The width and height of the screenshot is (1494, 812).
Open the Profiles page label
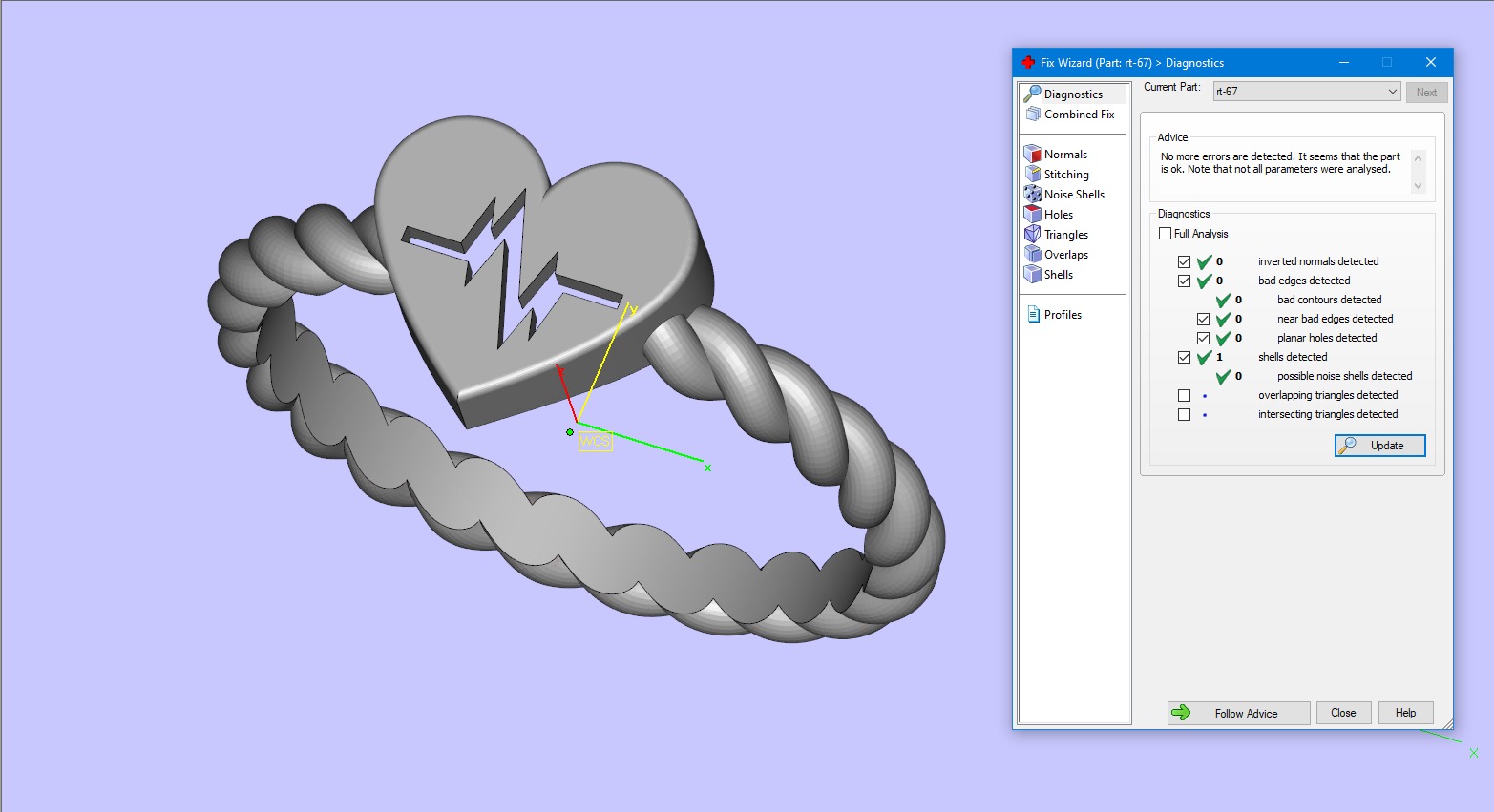1063,314
